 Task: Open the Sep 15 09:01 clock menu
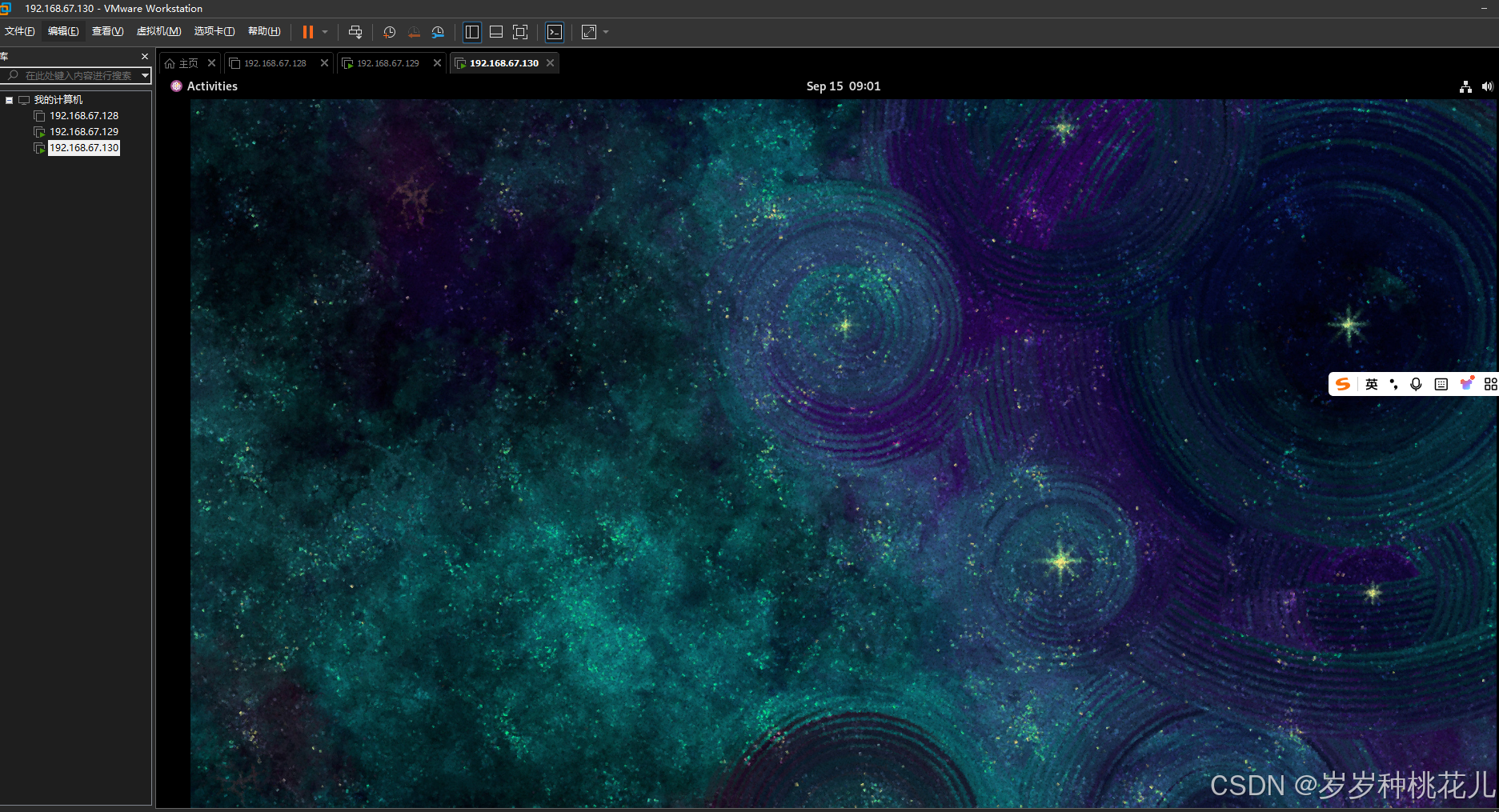(x=844, y=86)
